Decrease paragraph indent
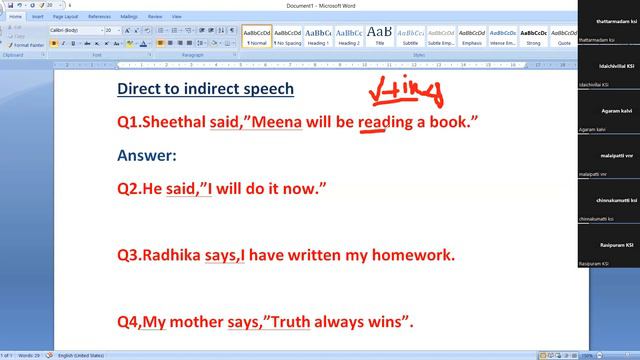This screenshot has width=640, height=360. pyautogui.click(x=202, y=30)
